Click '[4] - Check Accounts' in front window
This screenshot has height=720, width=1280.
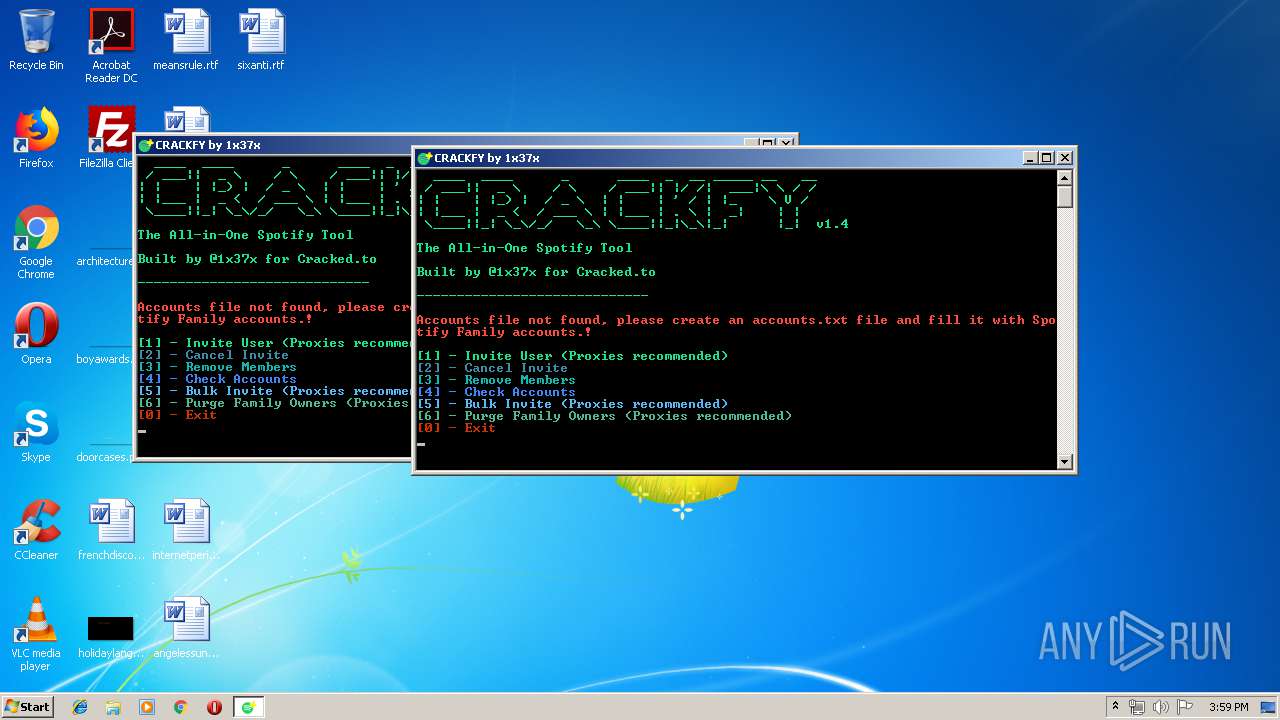tap(496, 392)
